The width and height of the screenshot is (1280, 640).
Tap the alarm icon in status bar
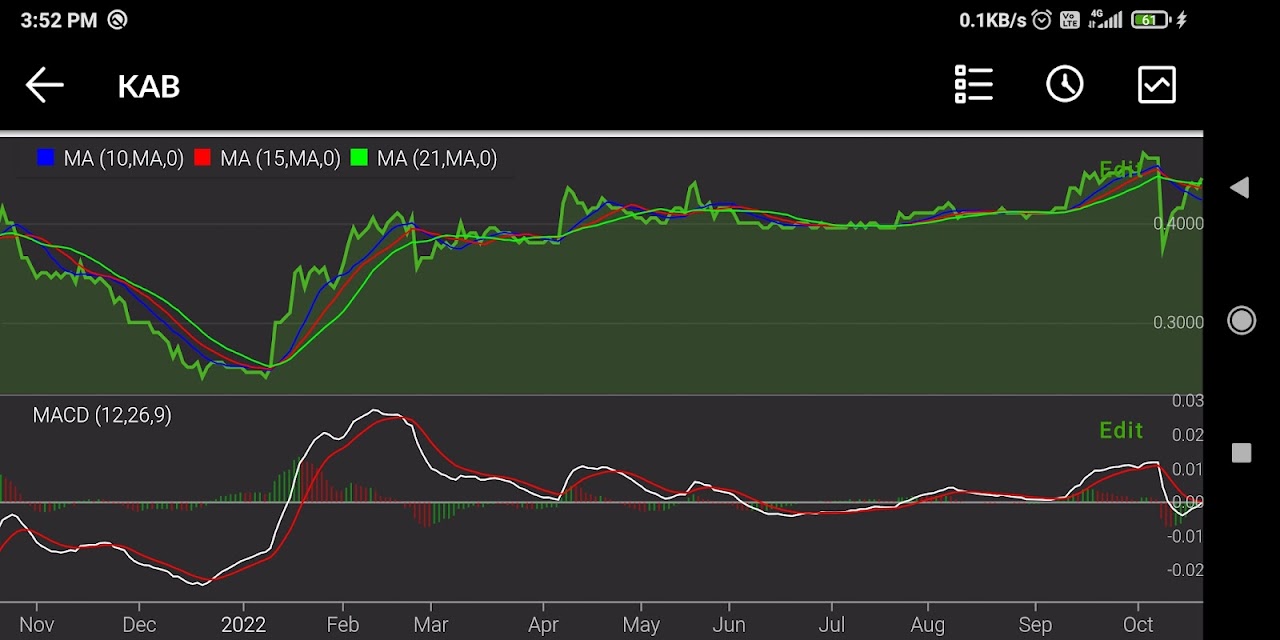1042,20
